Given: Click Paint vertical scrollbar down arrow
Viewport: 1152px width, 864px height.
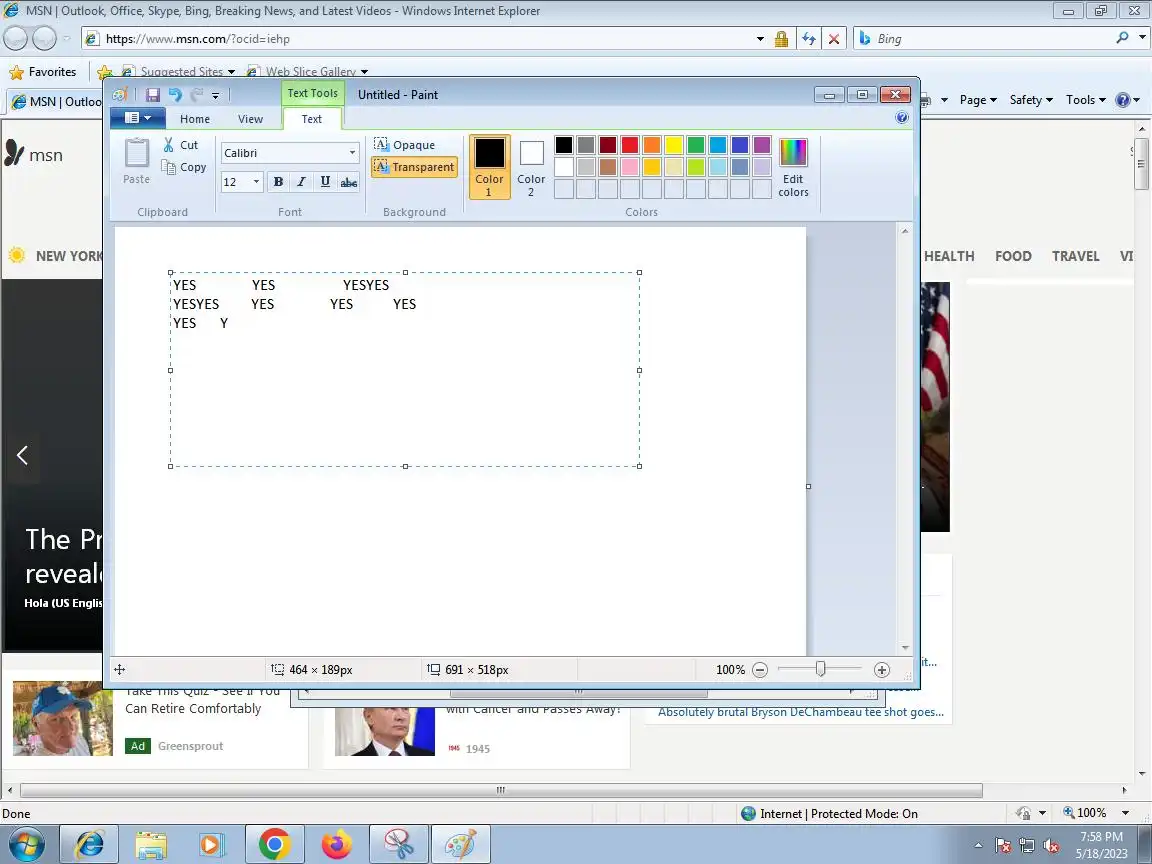Looking at the screenshot, I should (905, 648).
